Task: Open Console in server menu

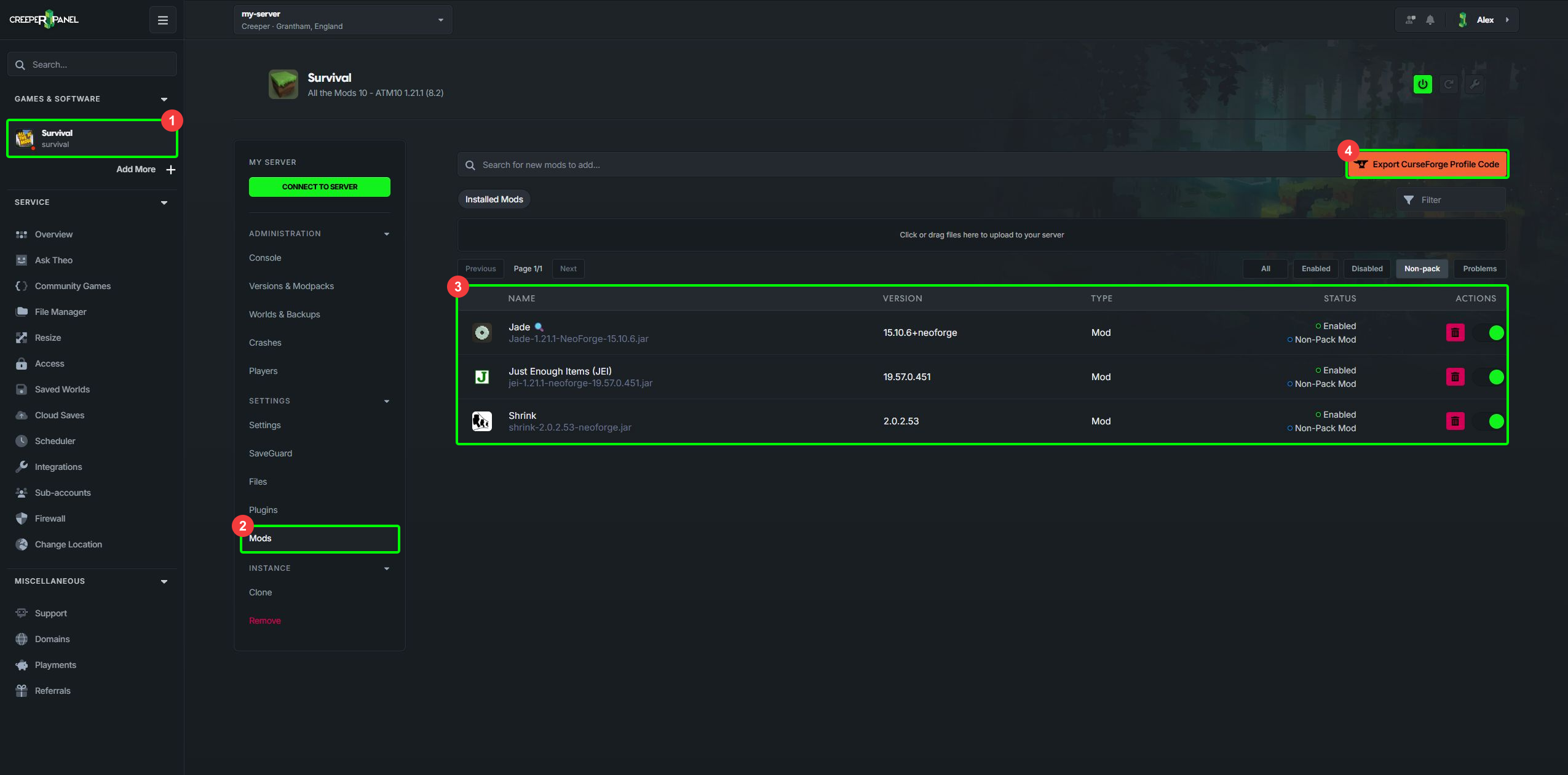Action: [x=265, y=258]
